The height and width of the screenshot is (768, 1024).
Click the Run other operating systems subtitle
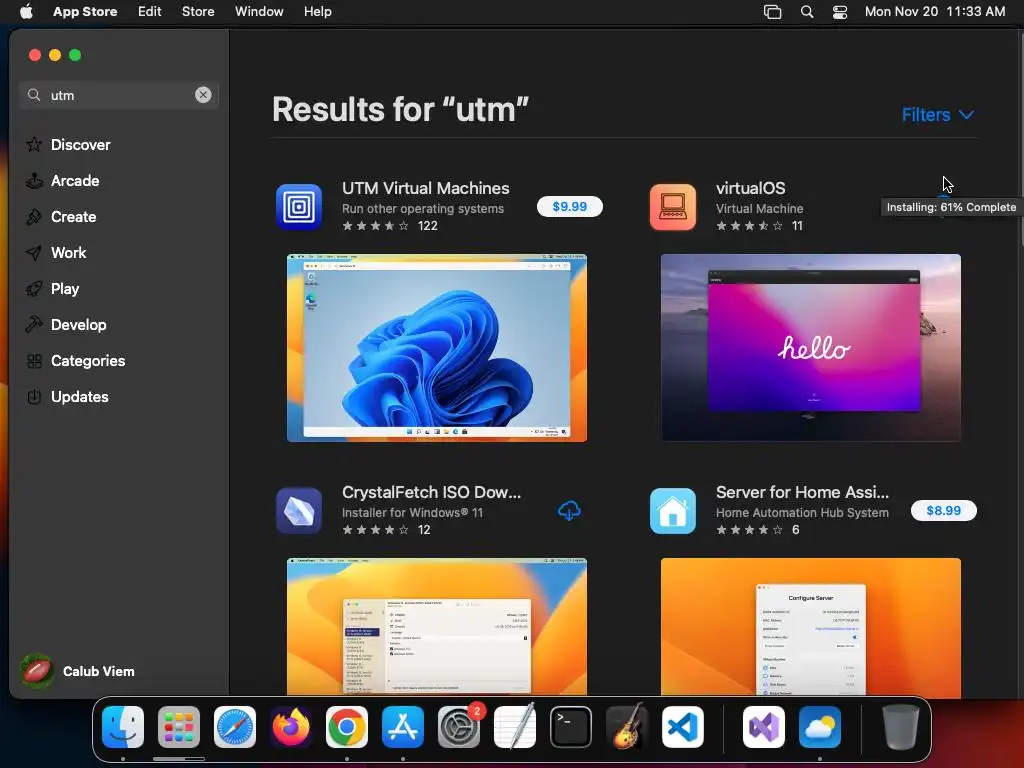[x=423, y=208]
